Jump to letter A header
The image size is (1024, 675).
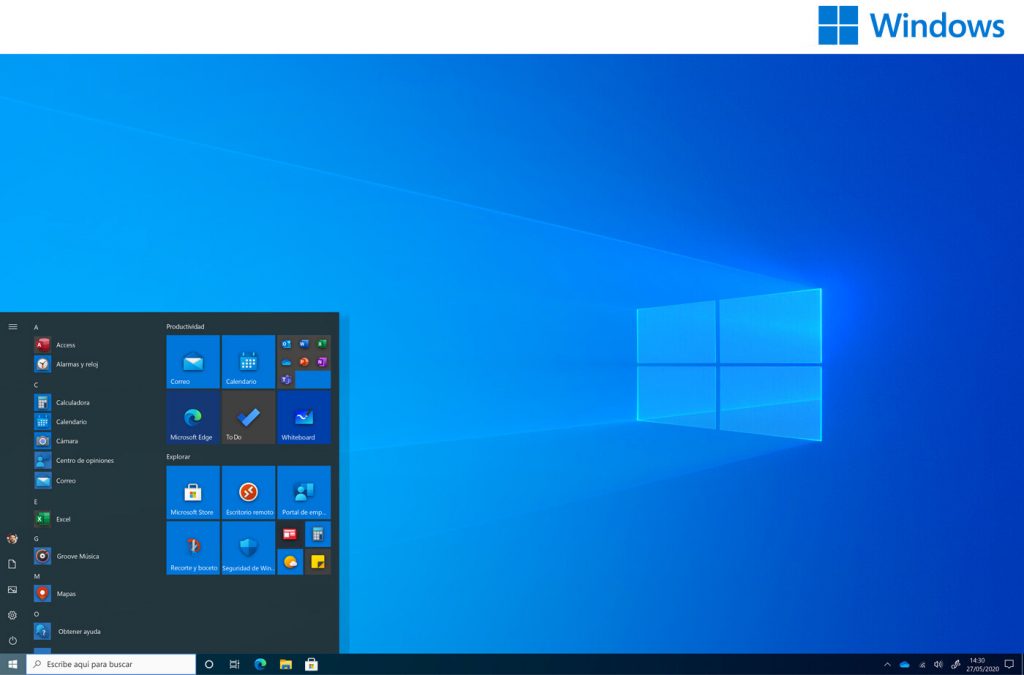coord(36,327)
